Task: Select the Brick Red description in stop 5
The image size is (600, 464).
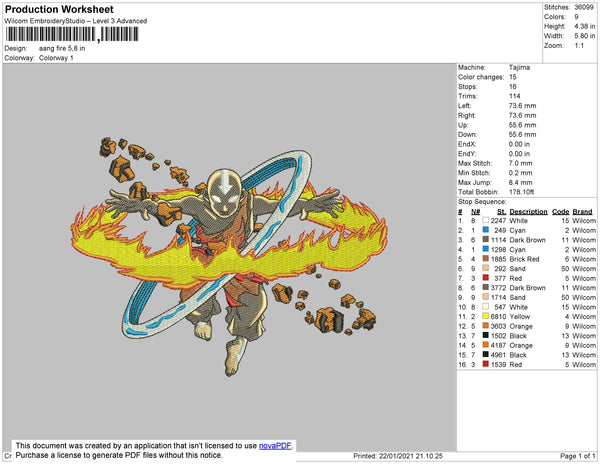Action: point(524,259)
